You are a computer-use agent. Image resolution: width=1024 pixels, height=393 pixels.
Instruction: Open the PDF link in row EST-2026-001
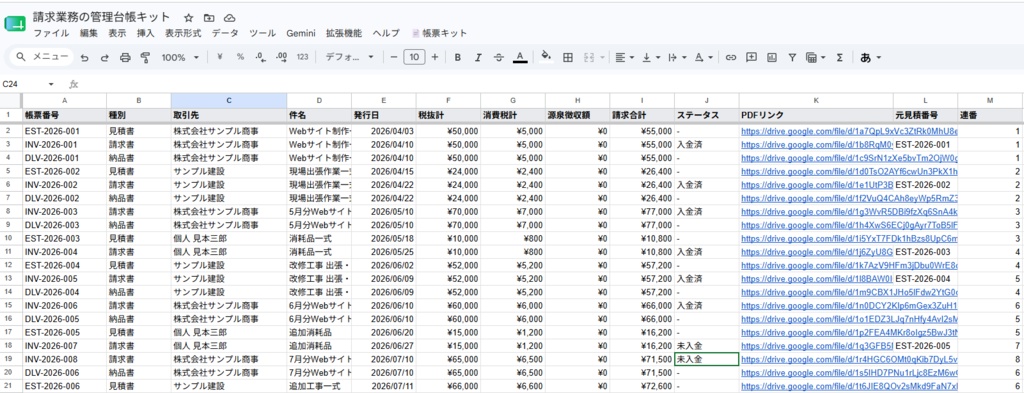(x=849, y=131)
